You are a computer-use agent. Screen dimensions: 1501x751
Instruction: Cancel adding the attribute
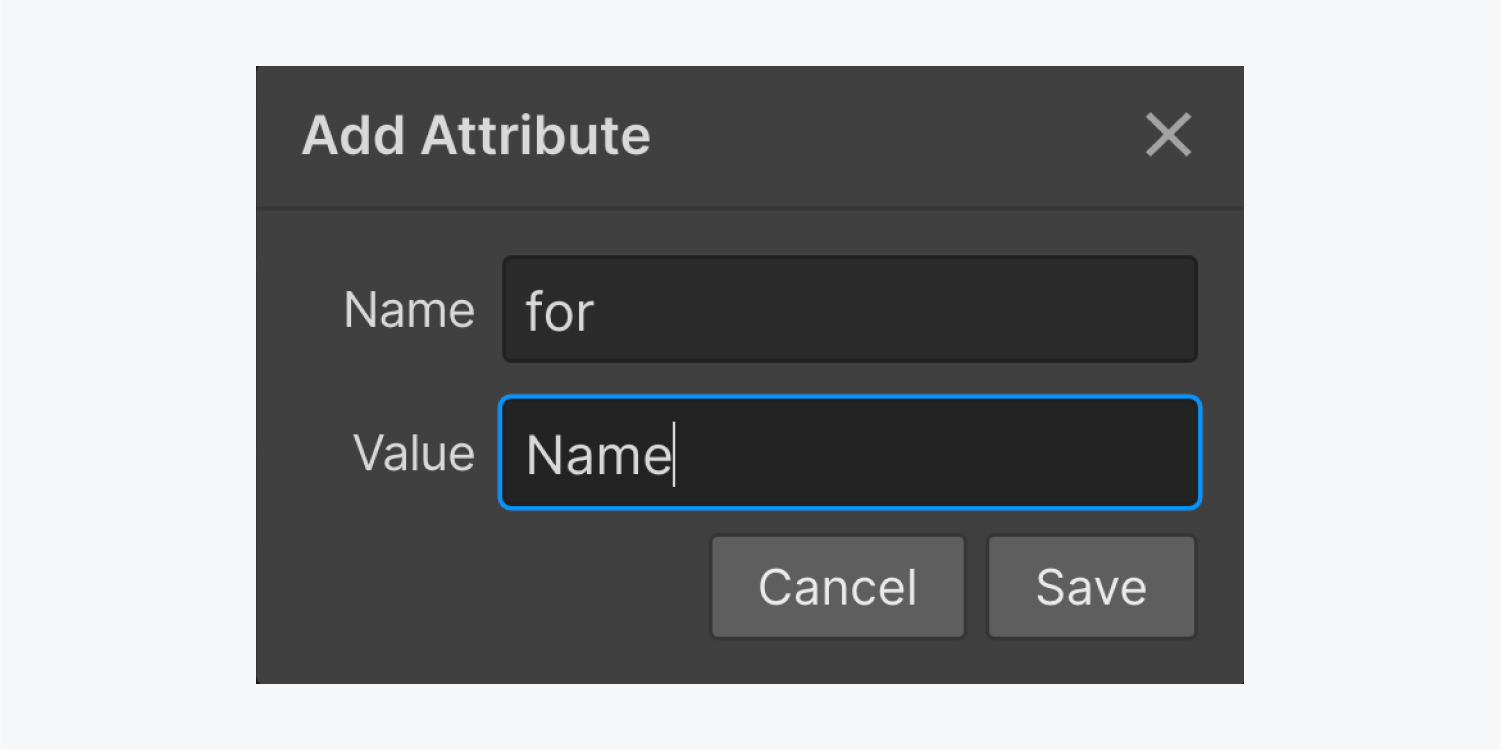click(x=837, y=586)
